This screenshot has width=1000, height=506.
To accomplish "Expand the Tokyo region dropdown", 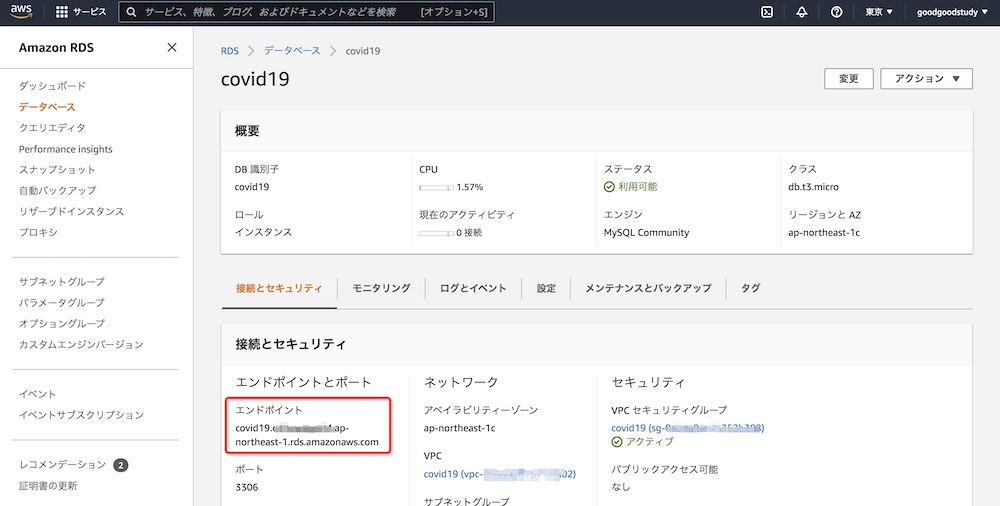I will click(879, 12).
